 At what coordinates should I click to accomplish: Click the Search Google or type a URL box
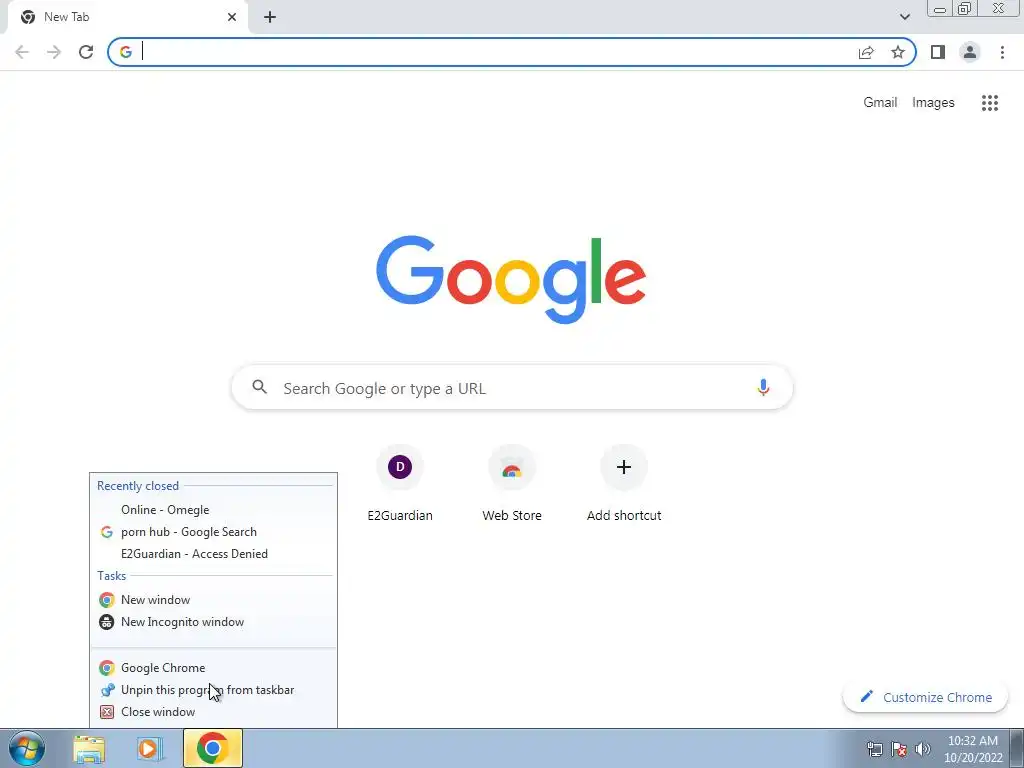(512, 388)
